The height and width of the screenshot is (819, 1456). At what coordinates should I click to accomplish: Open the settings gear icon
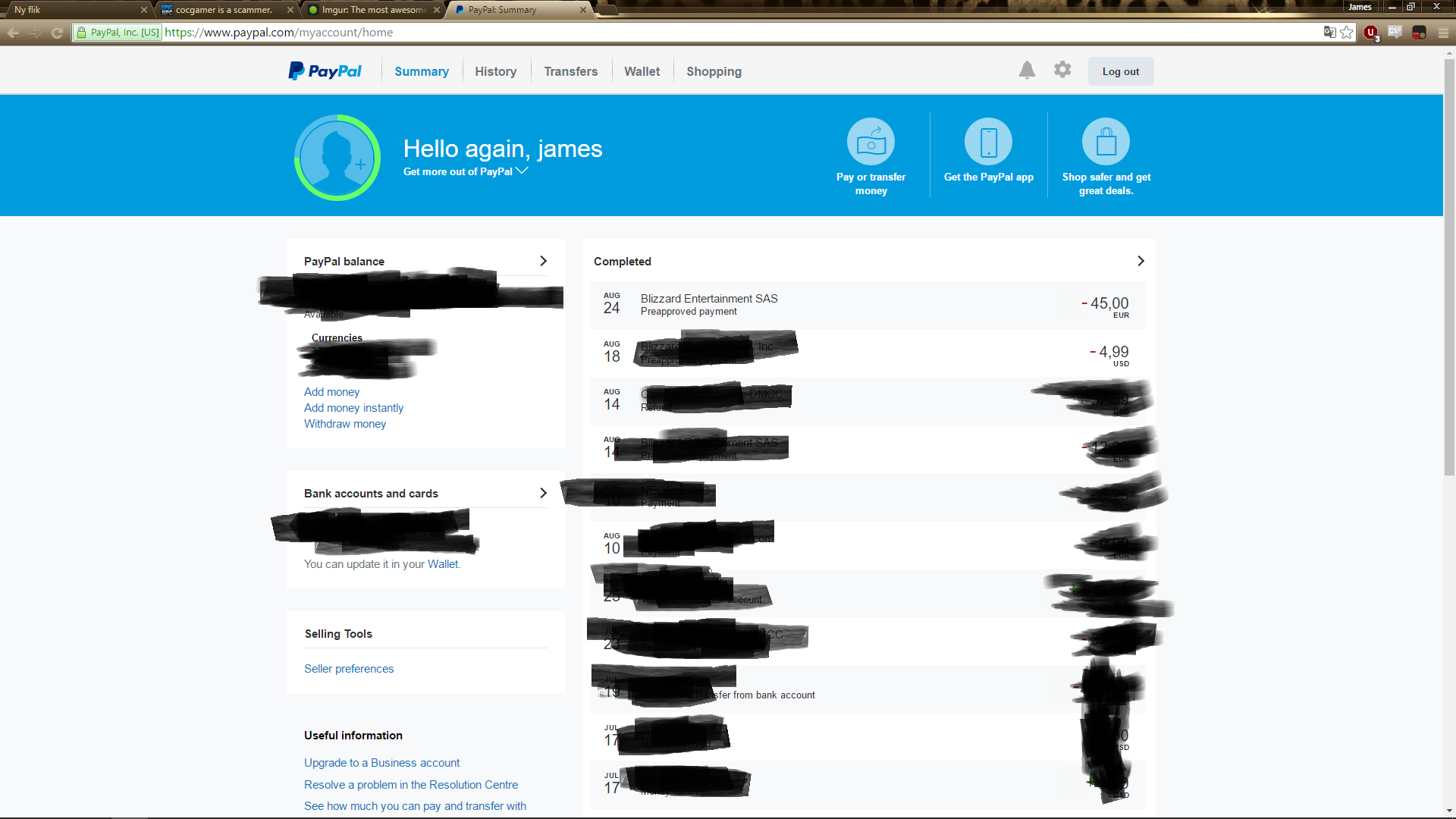click(1062, 70)
